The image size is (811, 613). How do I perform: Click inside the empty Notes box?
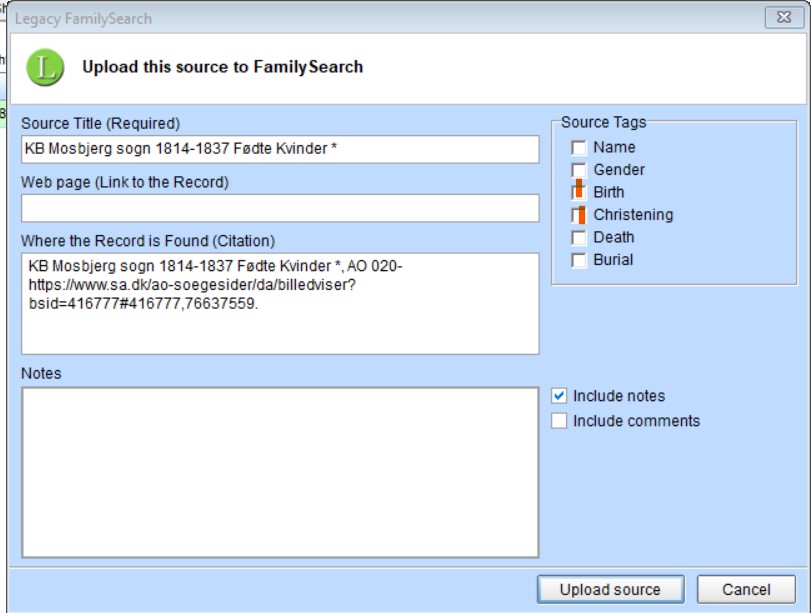point(280,472)
